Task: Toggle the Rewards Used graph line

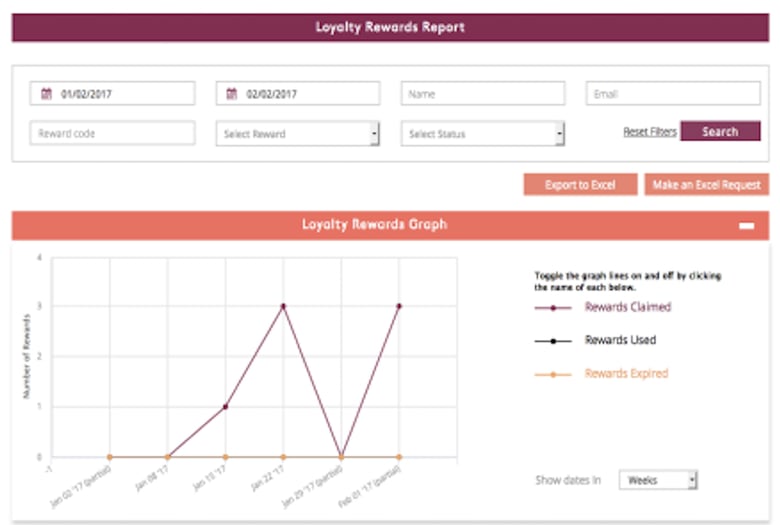Action: (620, 340)
